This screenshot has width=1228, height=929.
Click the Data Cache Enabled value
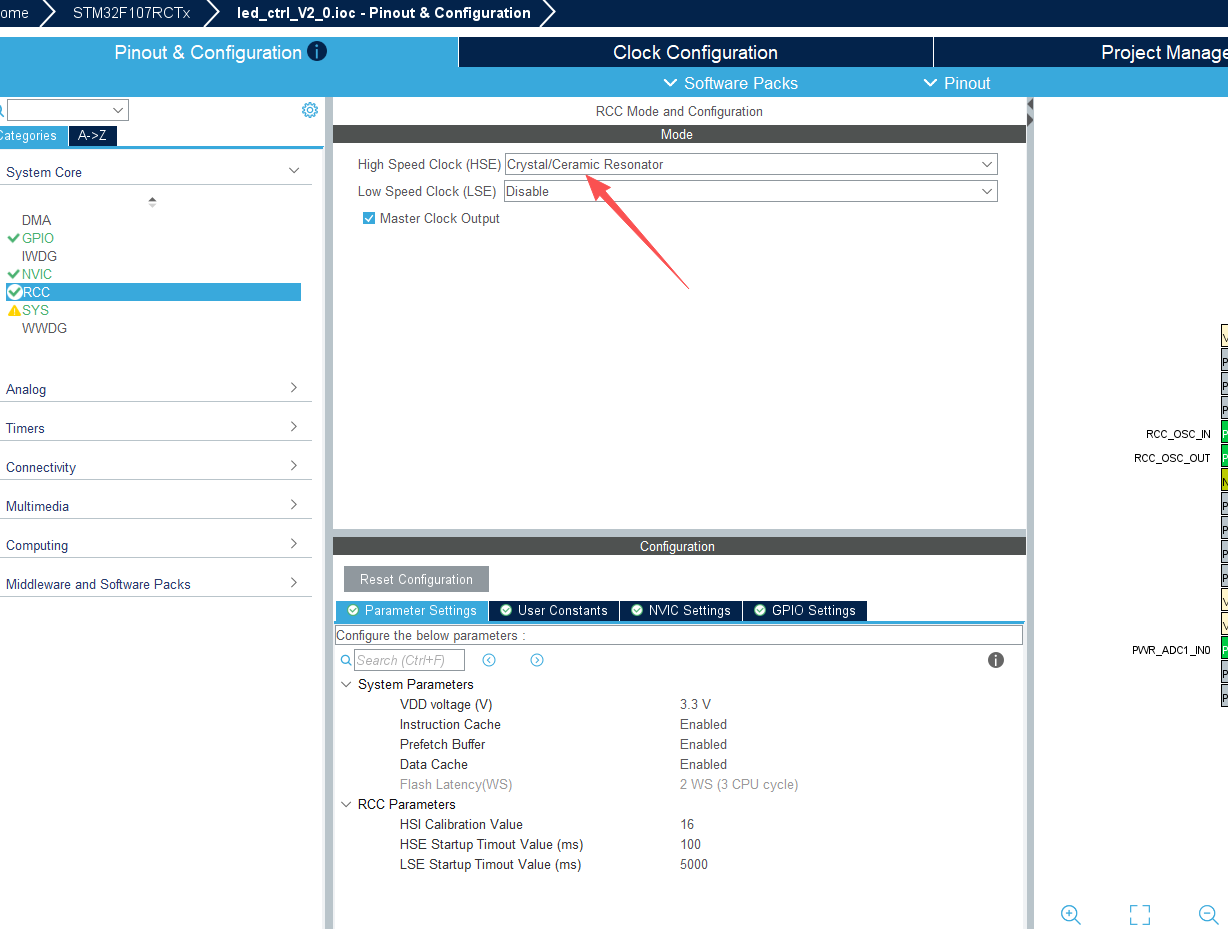click(x=703, y=764)
